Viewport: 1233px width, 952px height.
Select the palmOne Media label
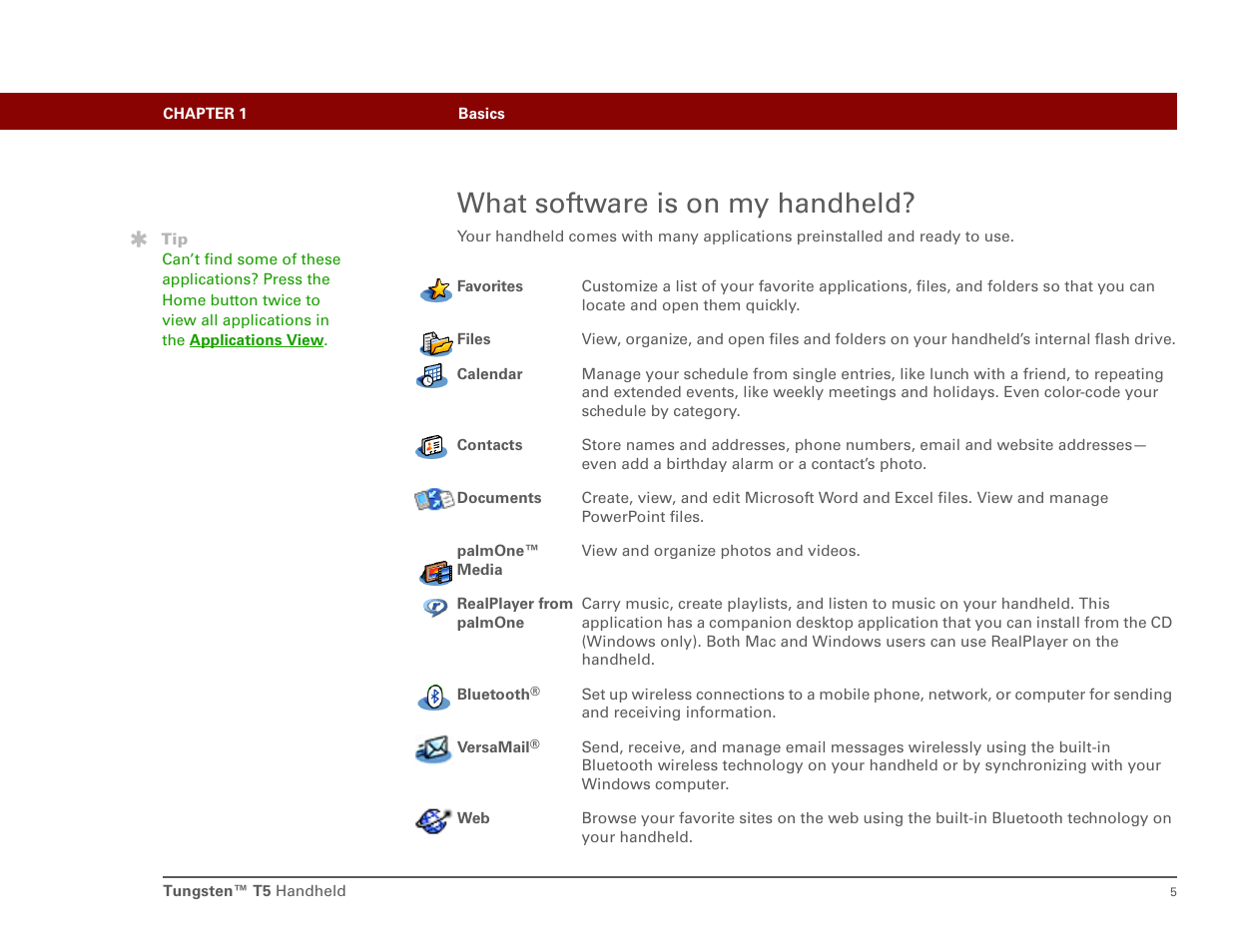click(498, 560)
